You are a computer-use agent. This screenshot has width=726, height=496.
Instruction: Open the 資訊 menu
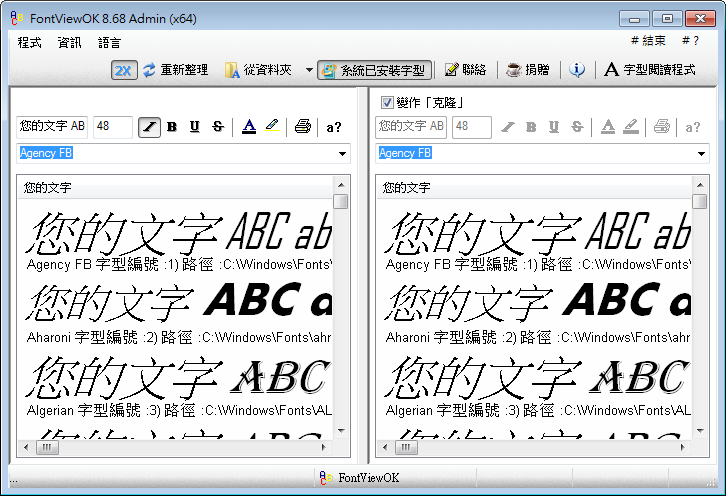tap(69, 43)
